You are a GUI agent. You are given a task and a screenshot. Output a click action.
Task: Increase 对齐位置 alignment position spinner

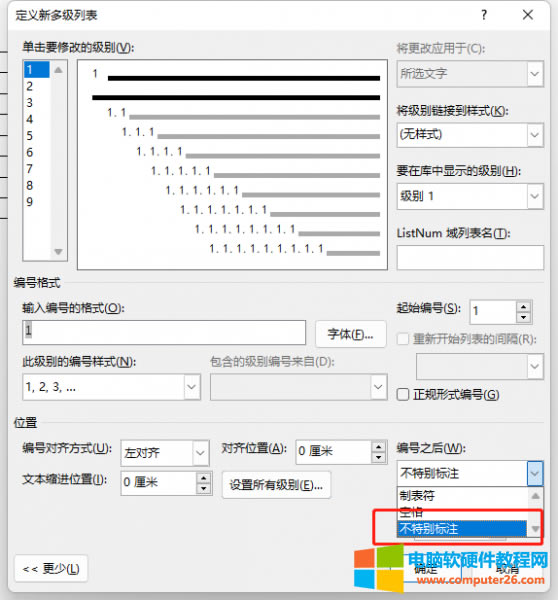pos(378,447)
